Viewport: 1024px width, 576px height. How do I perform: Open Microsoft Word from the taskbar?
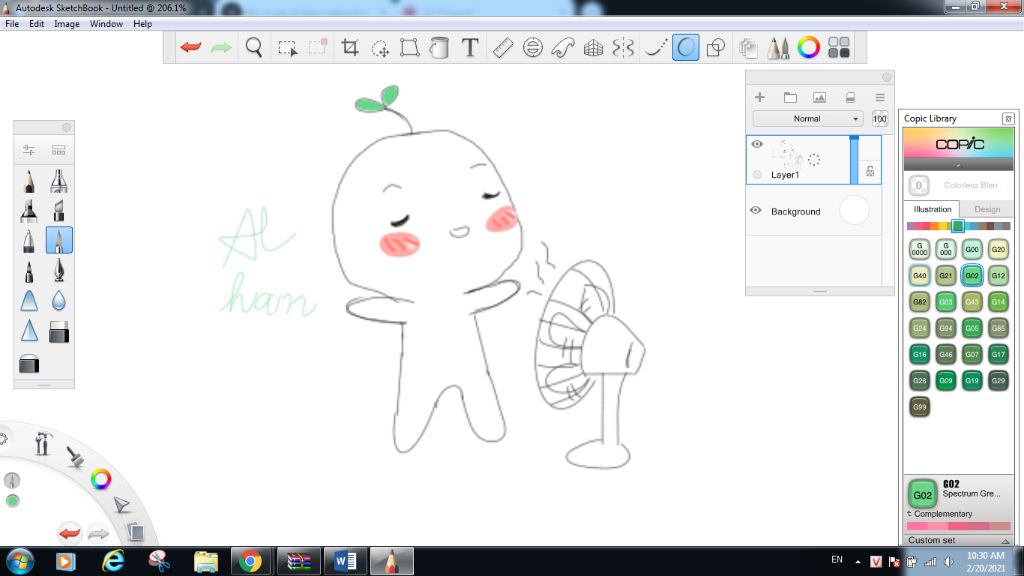coord(345,561)
